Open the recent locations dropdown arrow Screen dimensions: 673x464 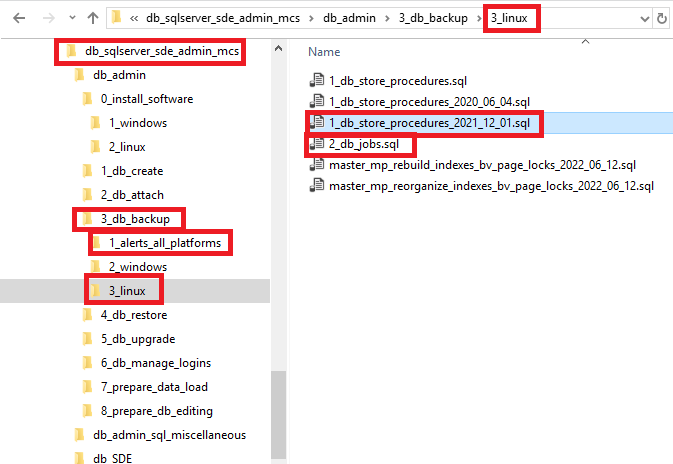point(72,18)
